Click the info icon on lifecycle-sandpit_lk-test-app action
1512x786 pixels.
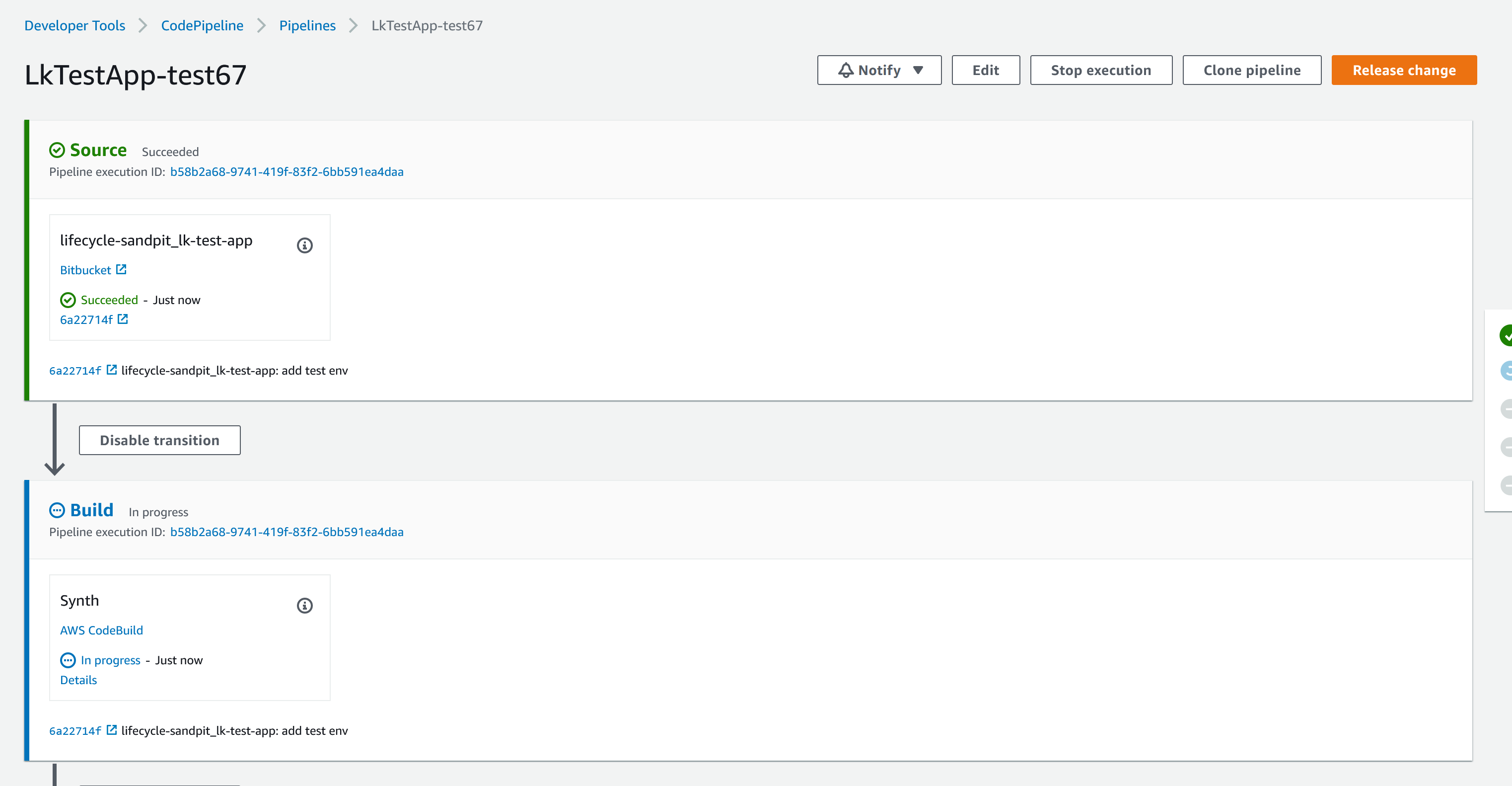pos(304,245)
